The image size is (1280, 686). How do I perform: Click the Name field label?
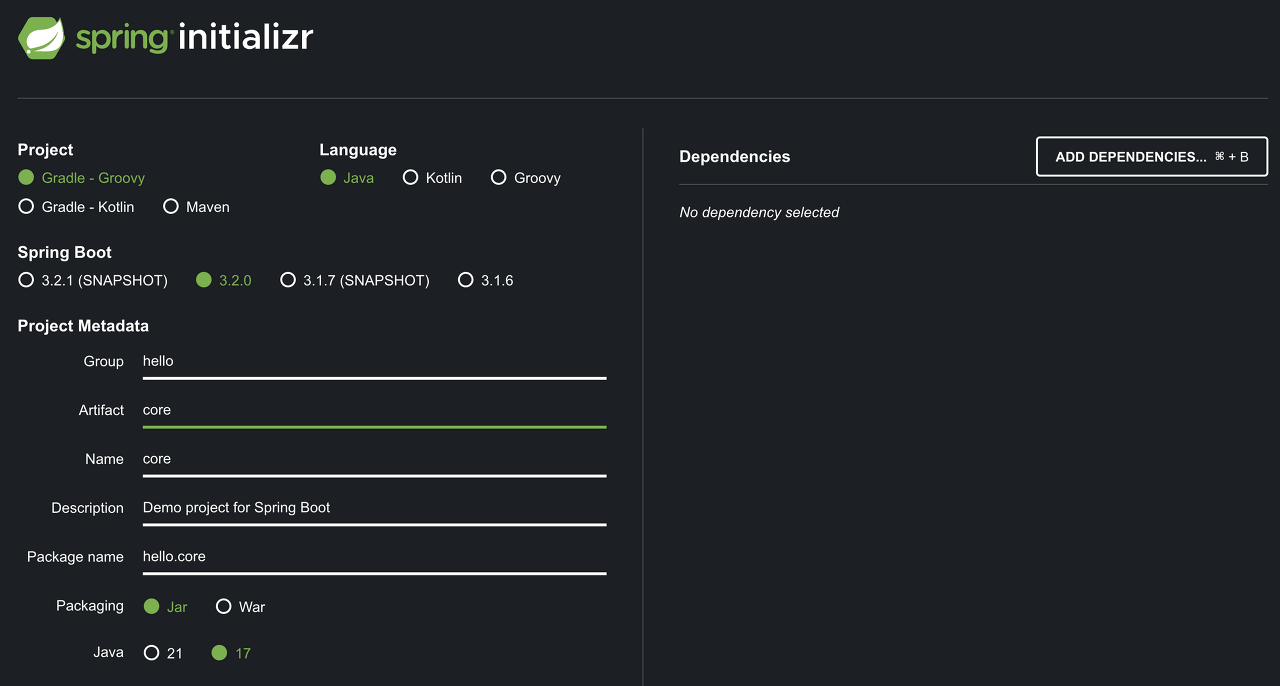105,459
